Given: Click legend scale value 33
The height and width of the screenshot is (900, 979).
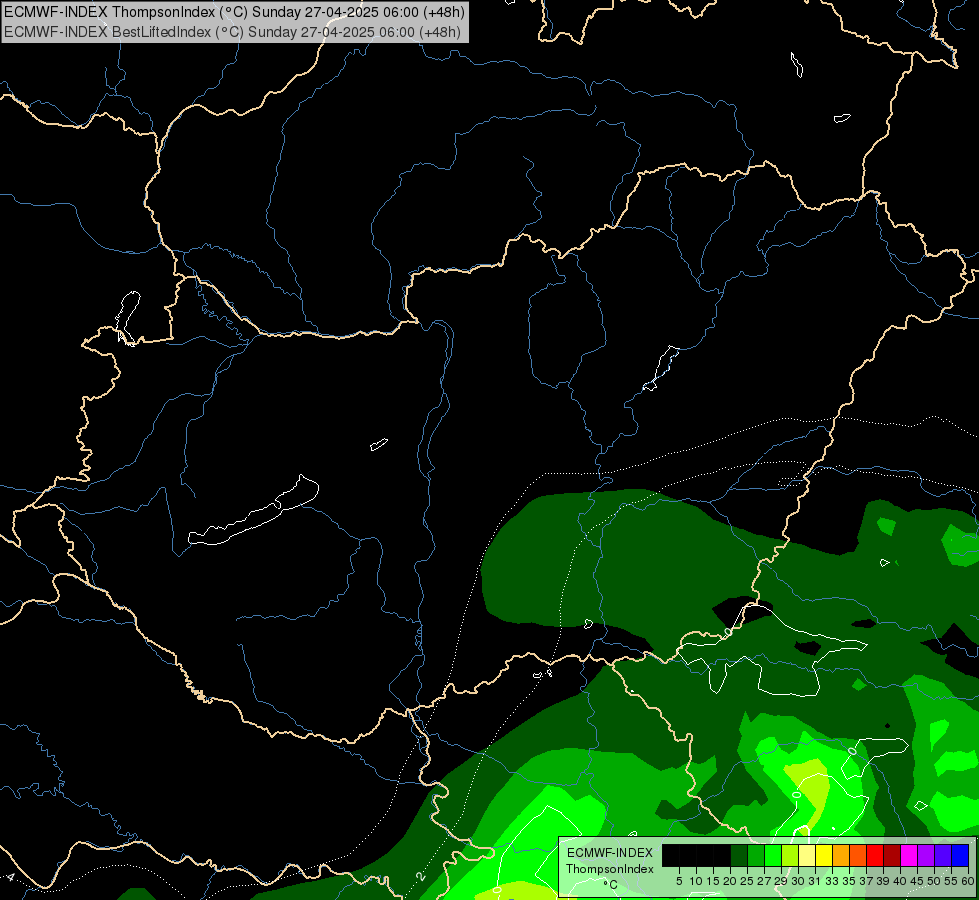Looking at the screenshot, I should [x=832, y=881].
